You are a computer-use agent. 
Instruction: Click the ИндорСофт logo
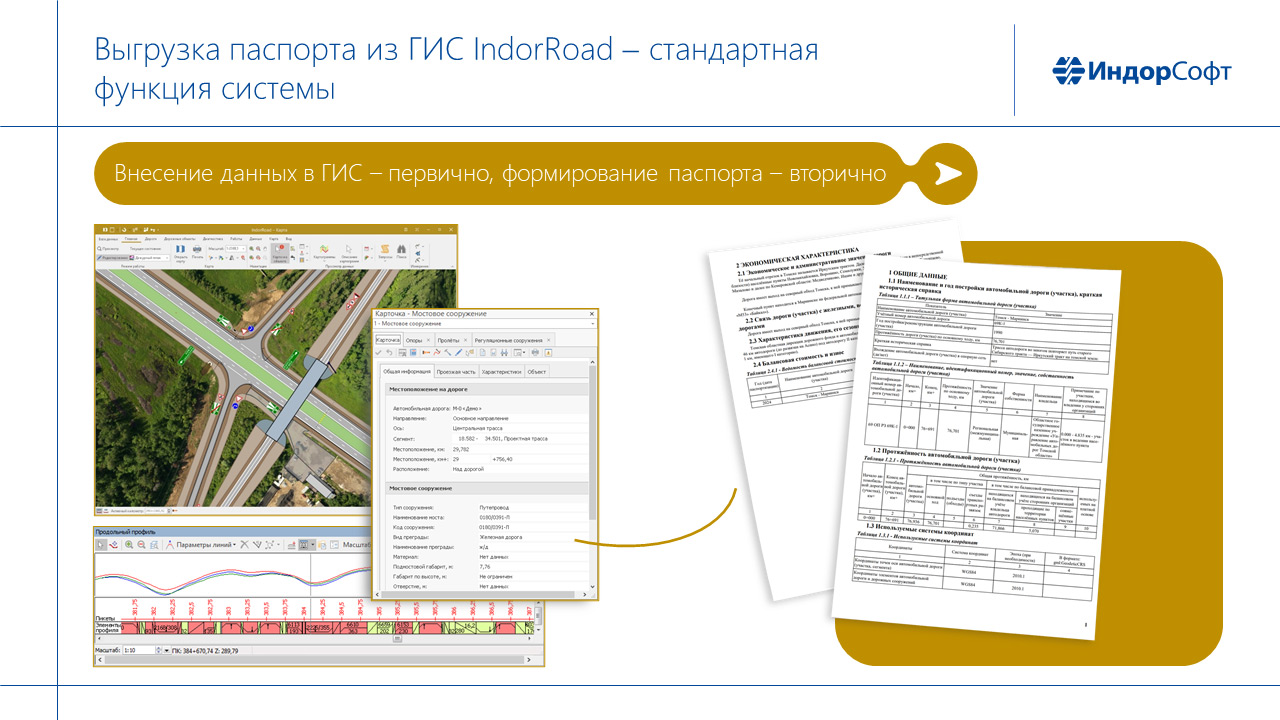(1142, 72)
